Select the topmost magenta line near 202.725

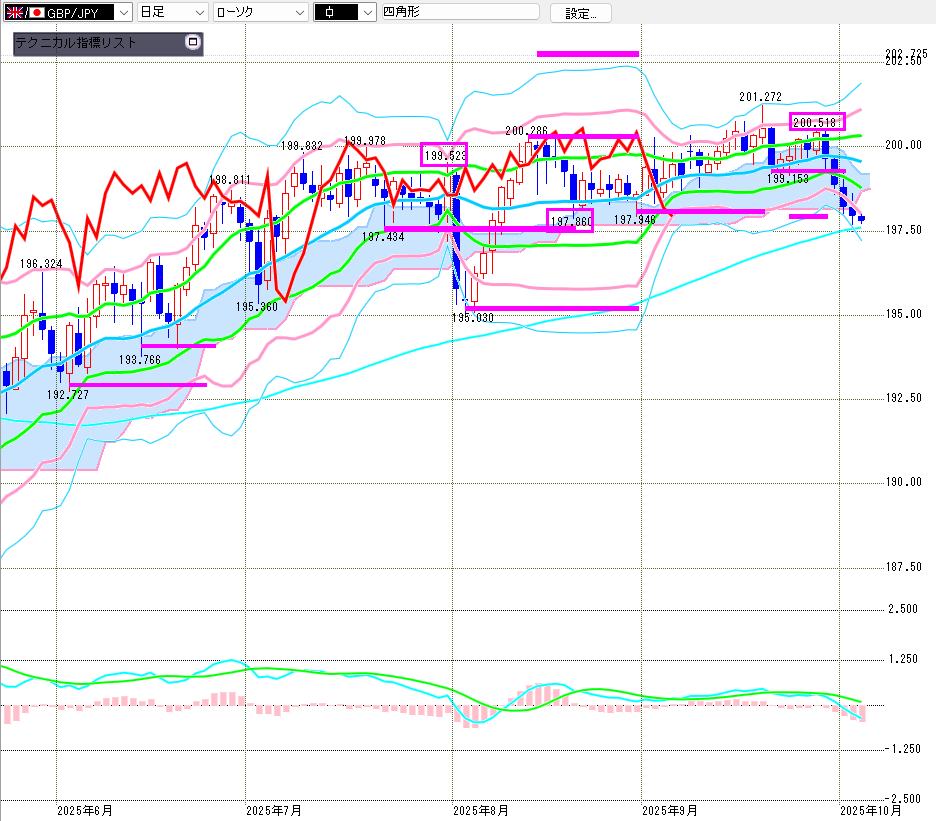tap(588, 53)
